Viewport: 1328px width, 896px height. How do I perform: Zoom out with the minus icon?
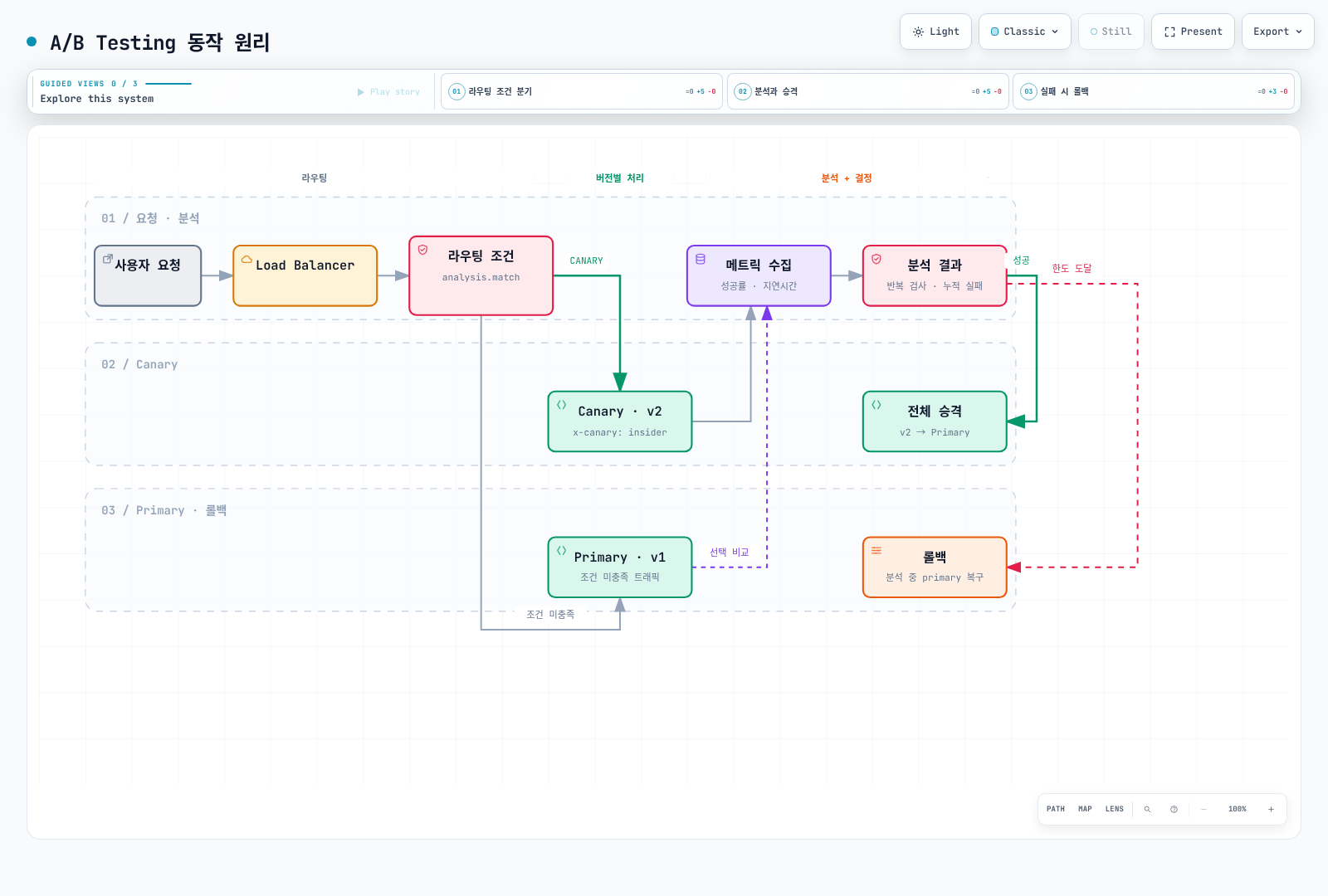pos(1203,809)
